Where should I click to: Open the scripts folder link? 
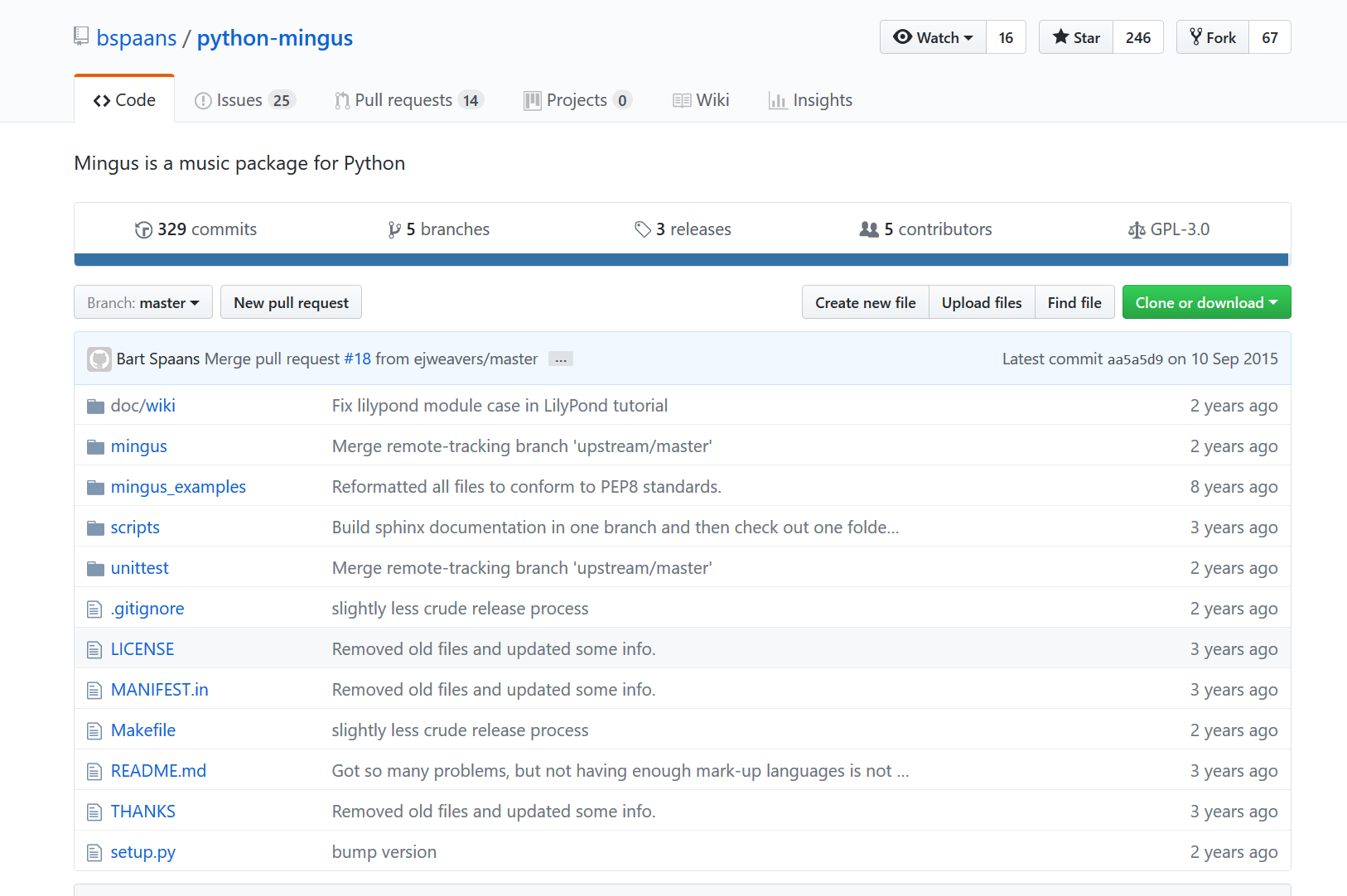pos(135,527)
